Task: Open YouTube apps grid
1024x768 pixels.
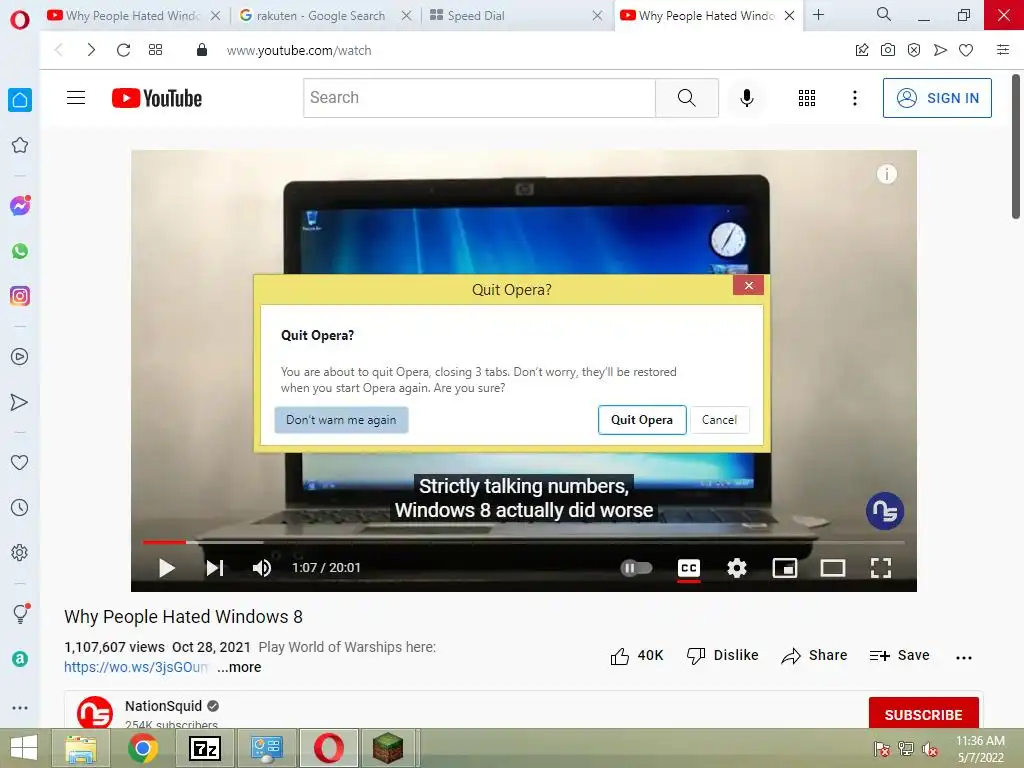Action: click(x=807, y=98)
